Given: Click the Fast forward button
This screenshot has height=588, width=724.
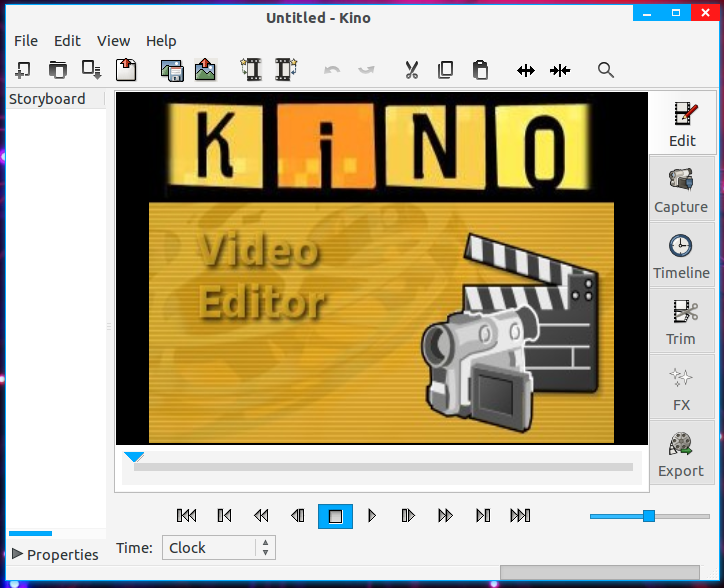Looking at the screenshot, I should click(x=445, y=515).
